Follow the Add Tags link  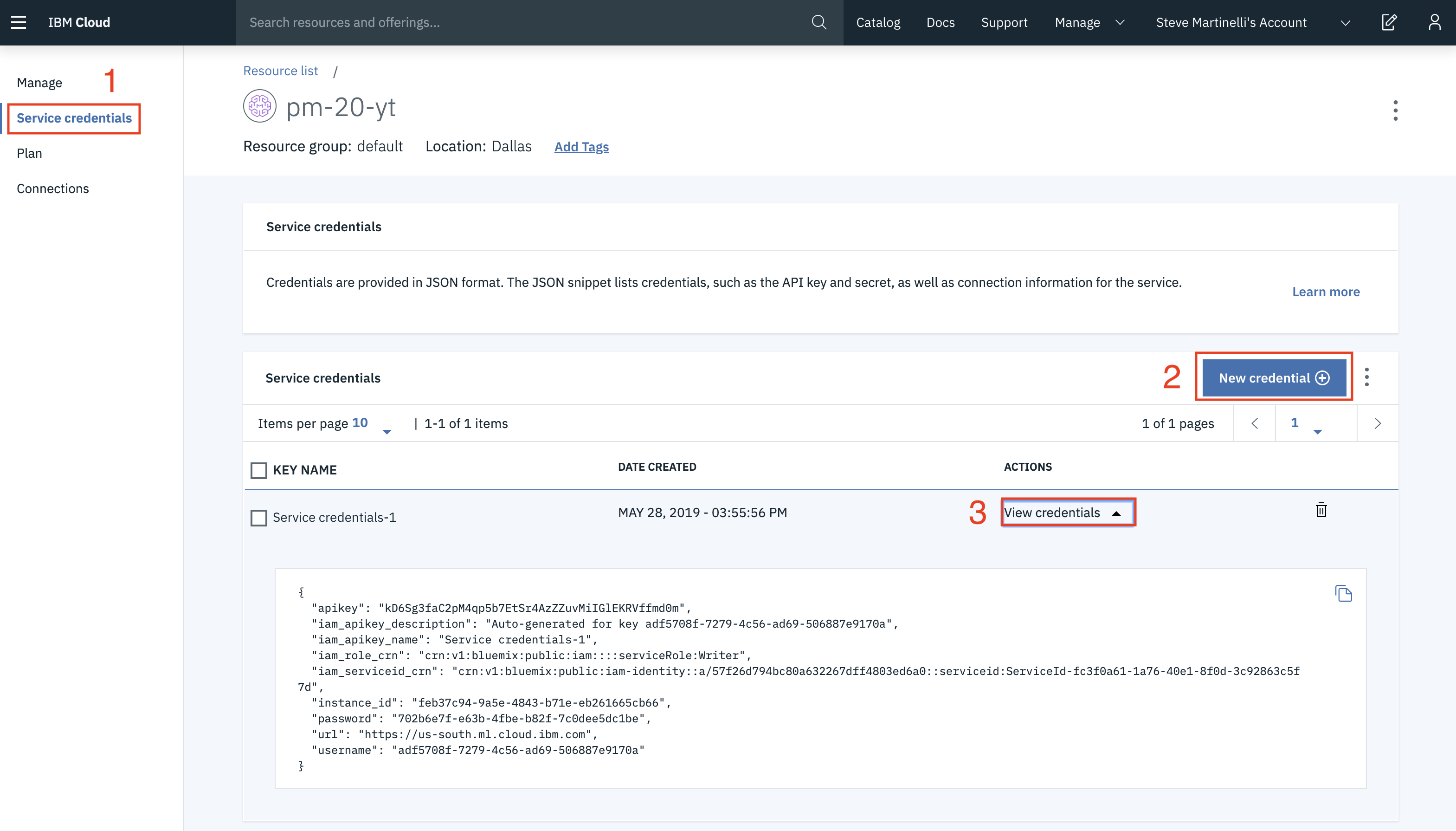[581, 147]
